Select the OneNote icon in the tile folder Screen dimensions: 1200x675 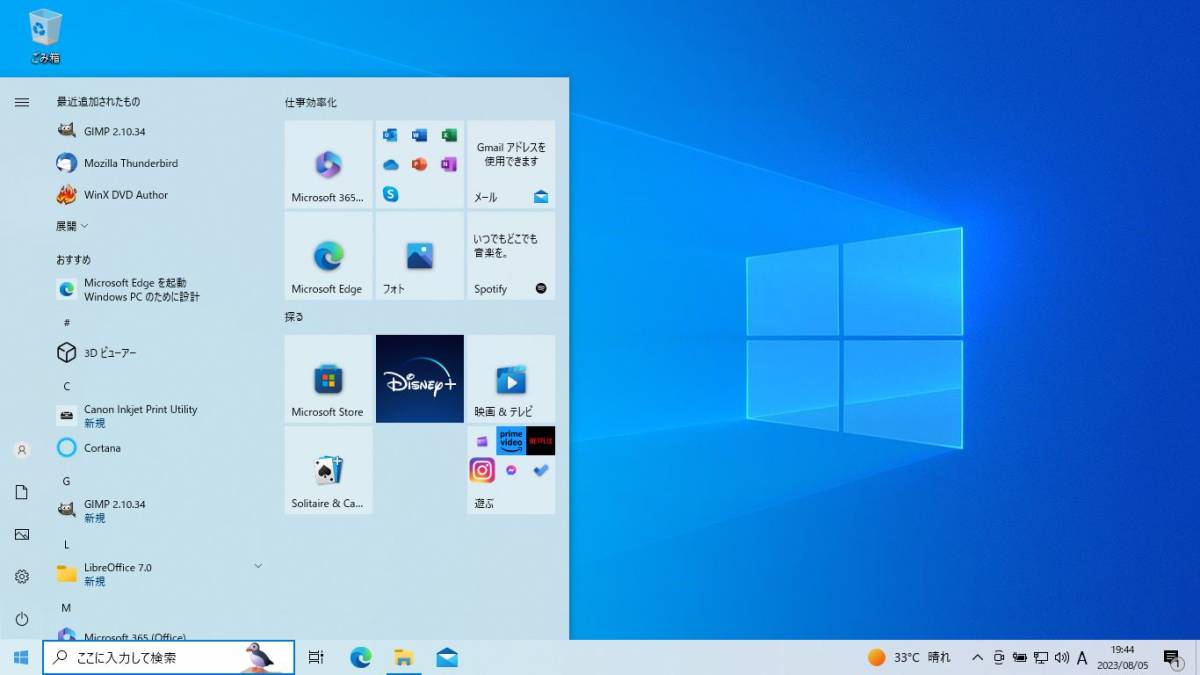coord(449,165)
